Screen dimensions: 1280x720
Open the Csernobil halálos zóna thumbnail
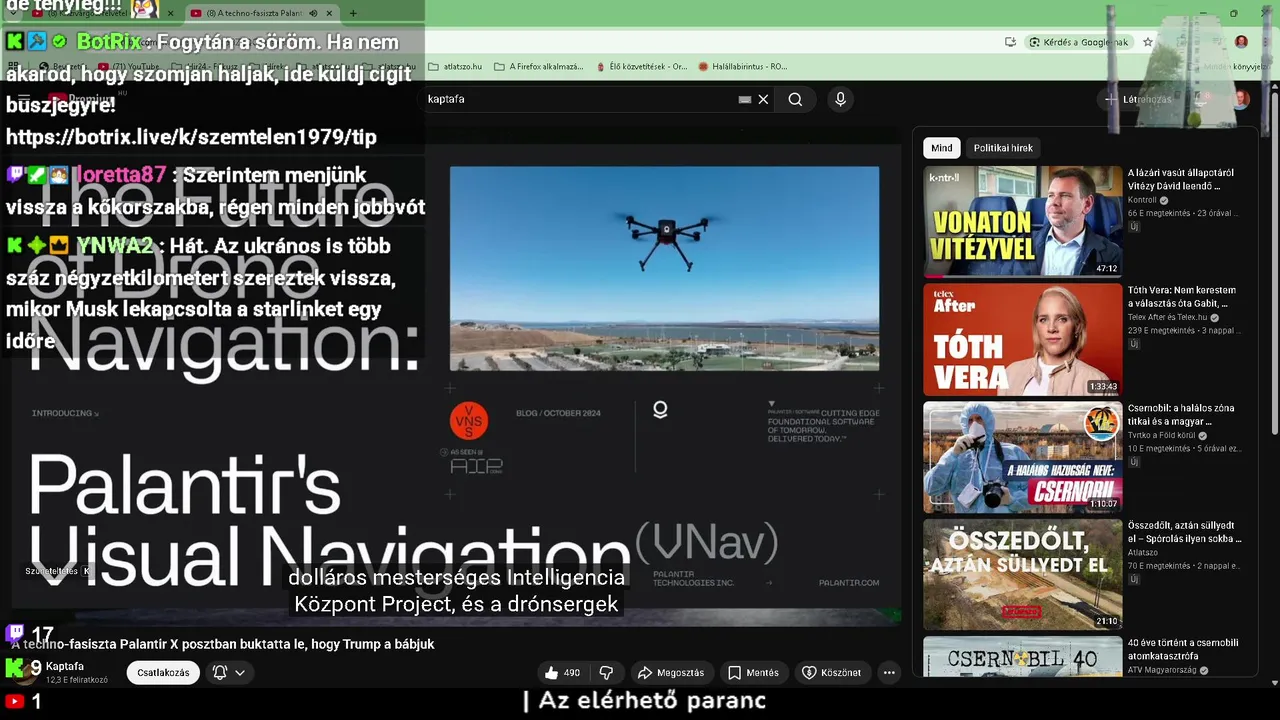point(1022,457)
